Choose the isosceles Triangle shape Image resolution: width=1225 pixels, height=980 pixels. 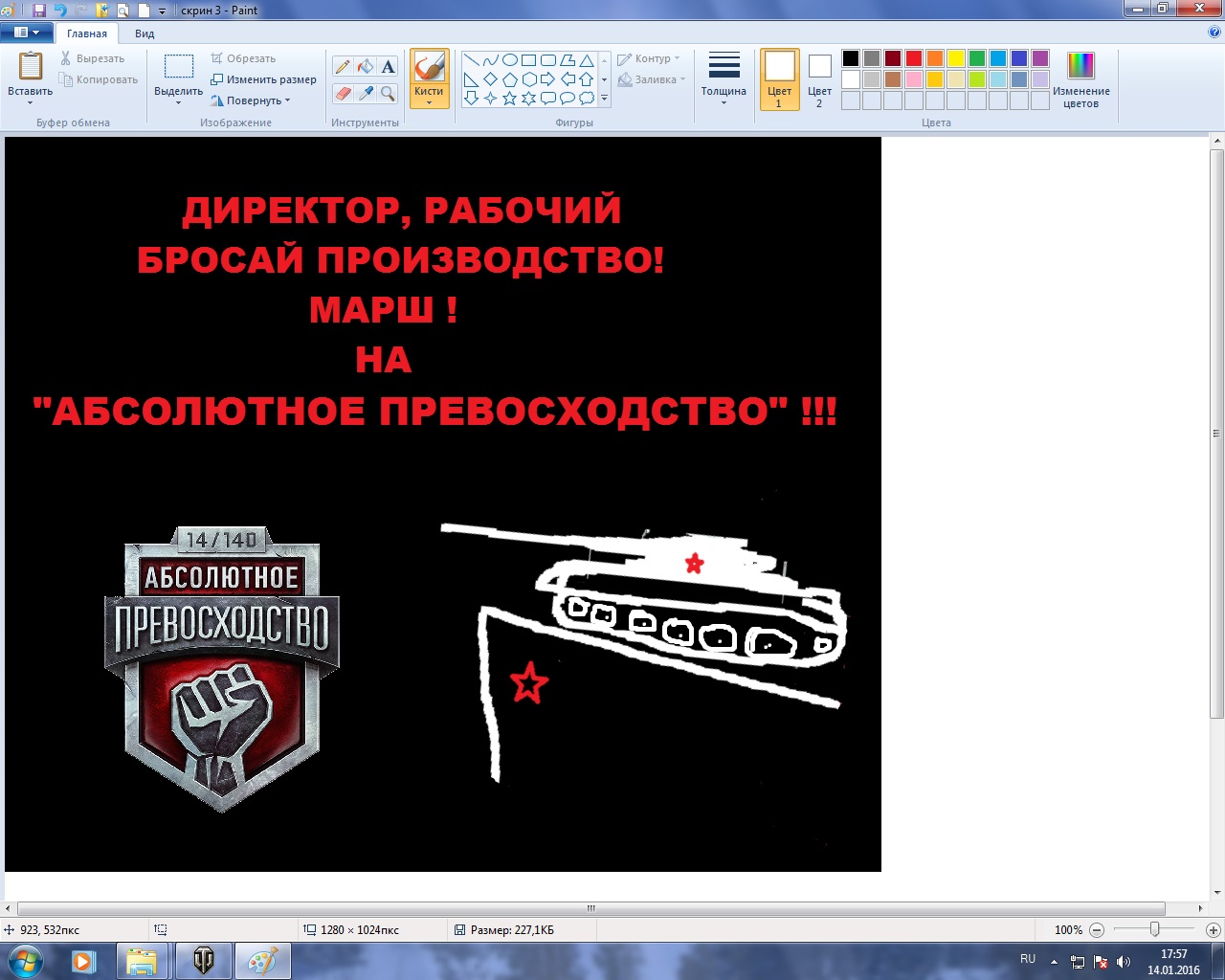point(586,60)
